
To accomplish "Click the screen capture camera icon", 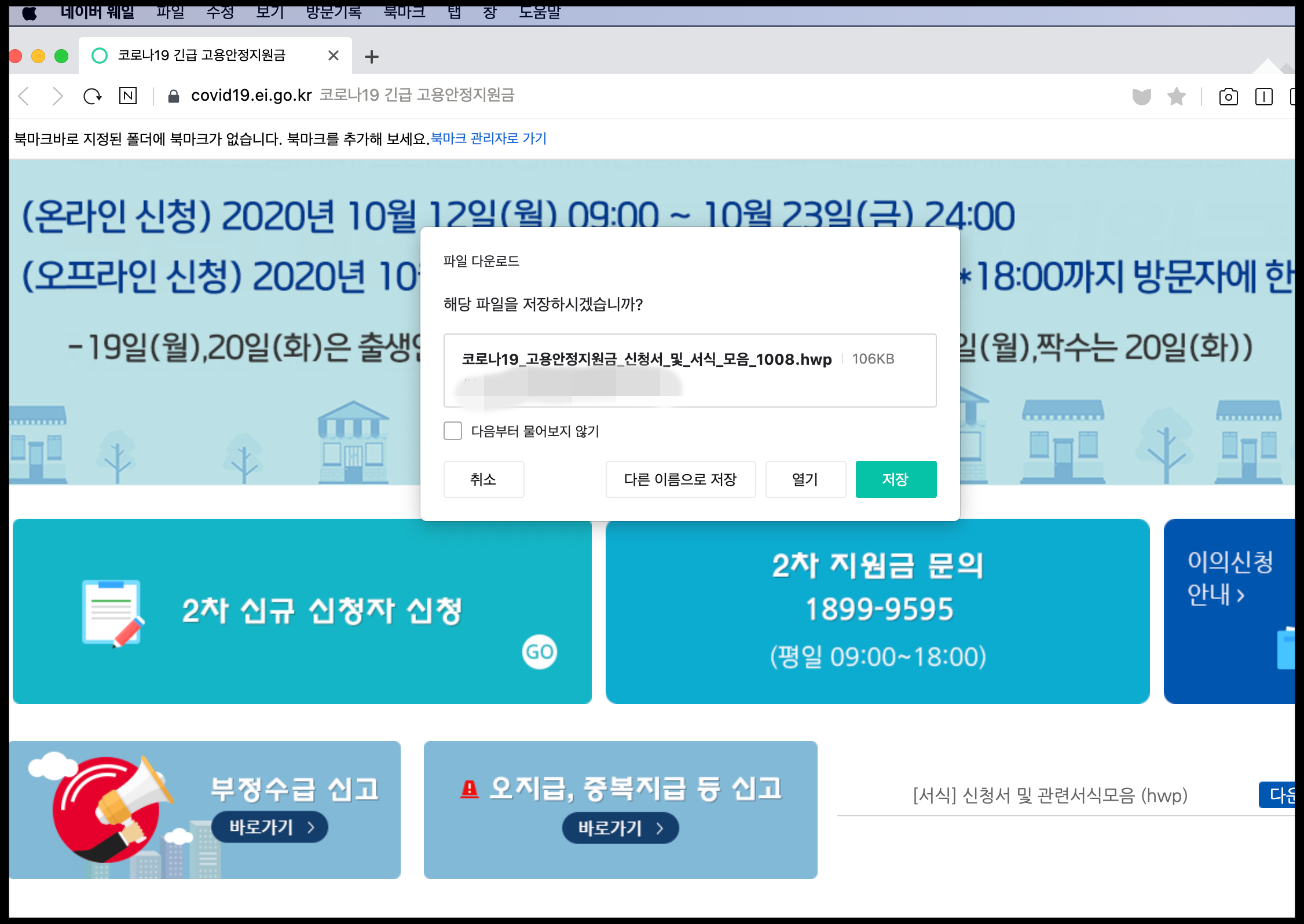I will 1228,97.
